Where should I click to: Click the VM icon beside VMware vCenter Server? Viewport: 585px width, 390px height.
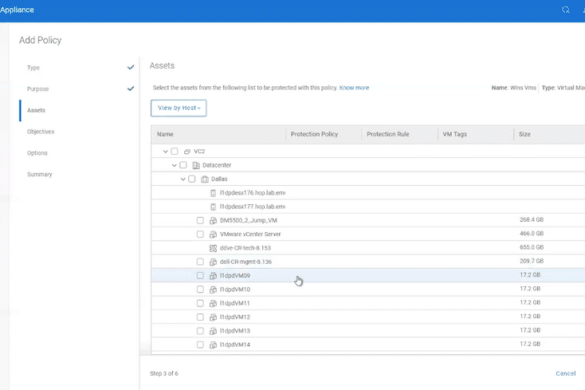click(x=213, y=234)
